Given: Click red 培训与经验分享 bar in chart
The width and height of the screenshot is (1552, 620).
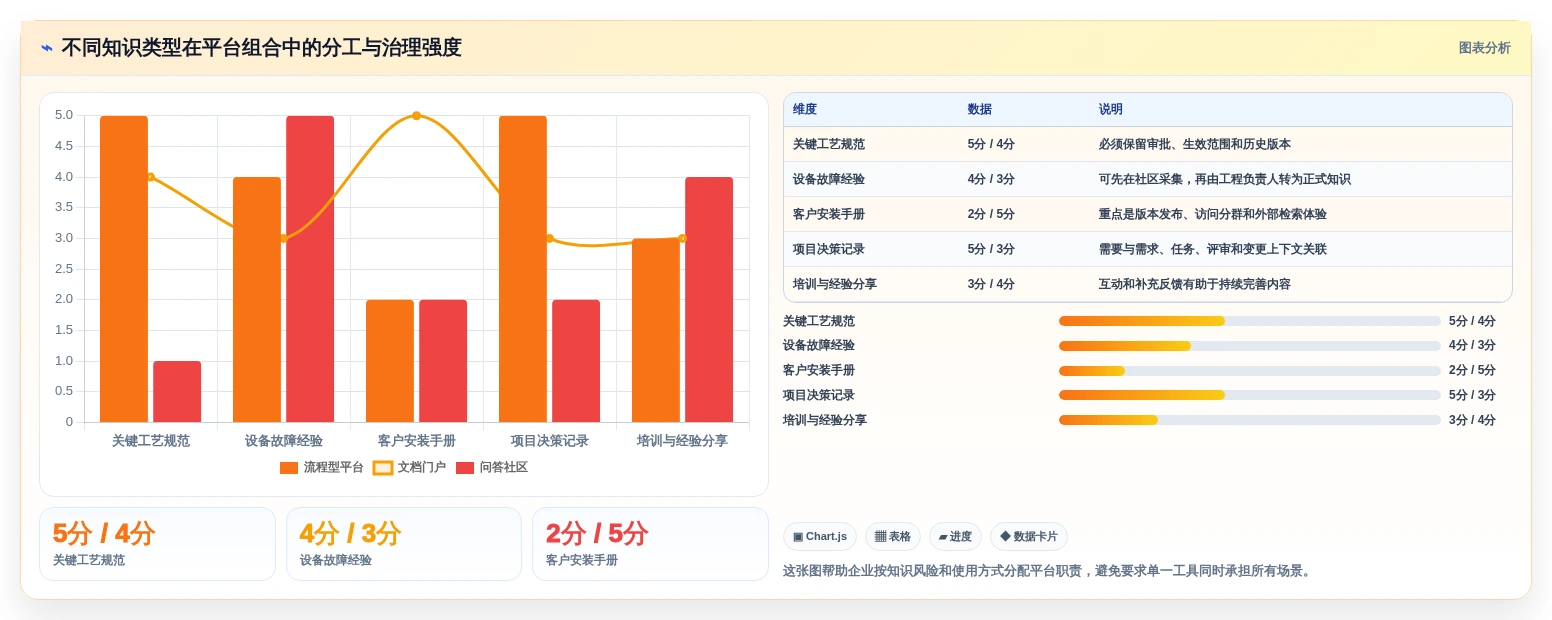Looking at the screenshot, I should pos(709,300).
